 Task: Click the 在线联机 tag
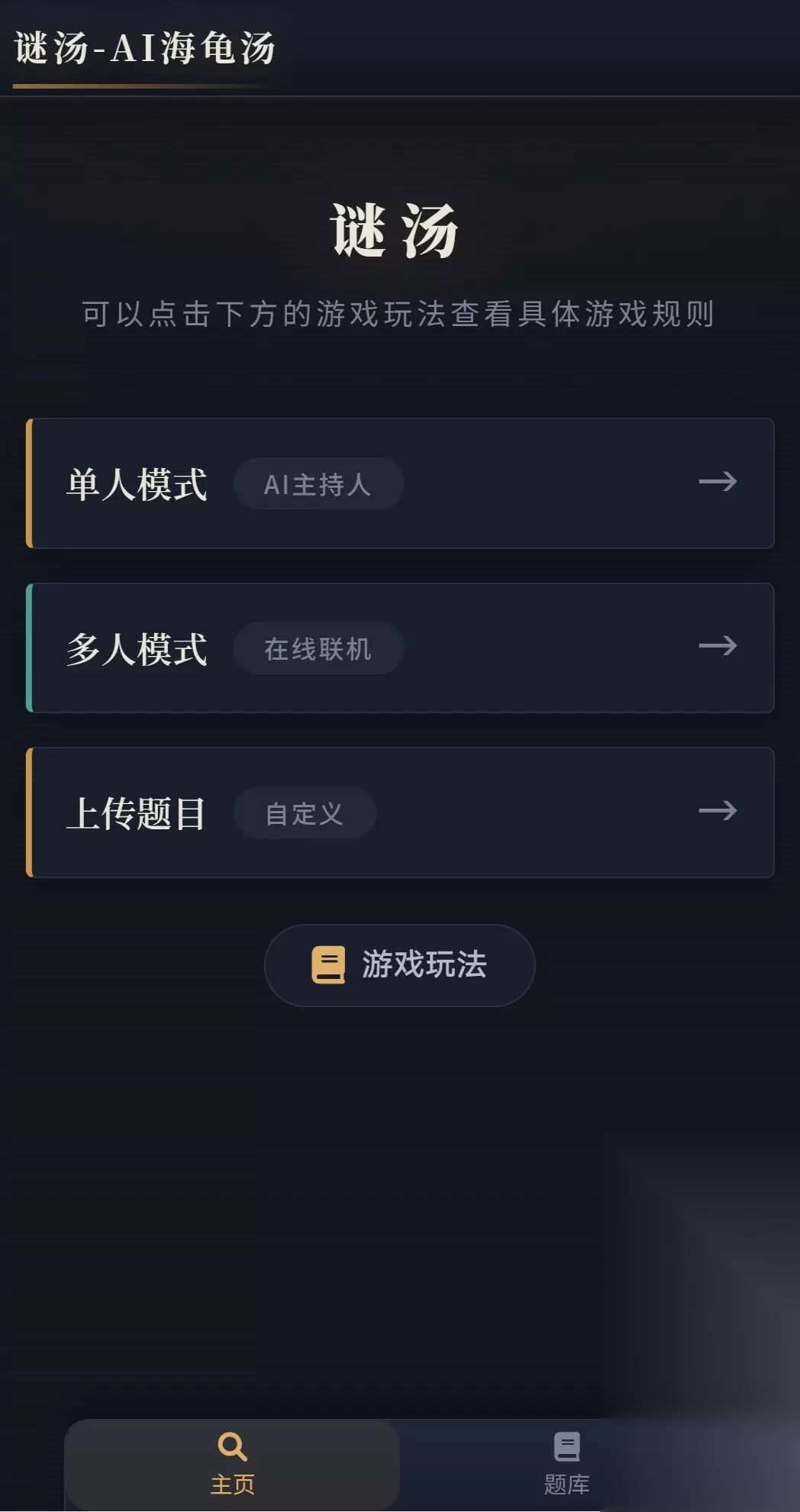318,648
